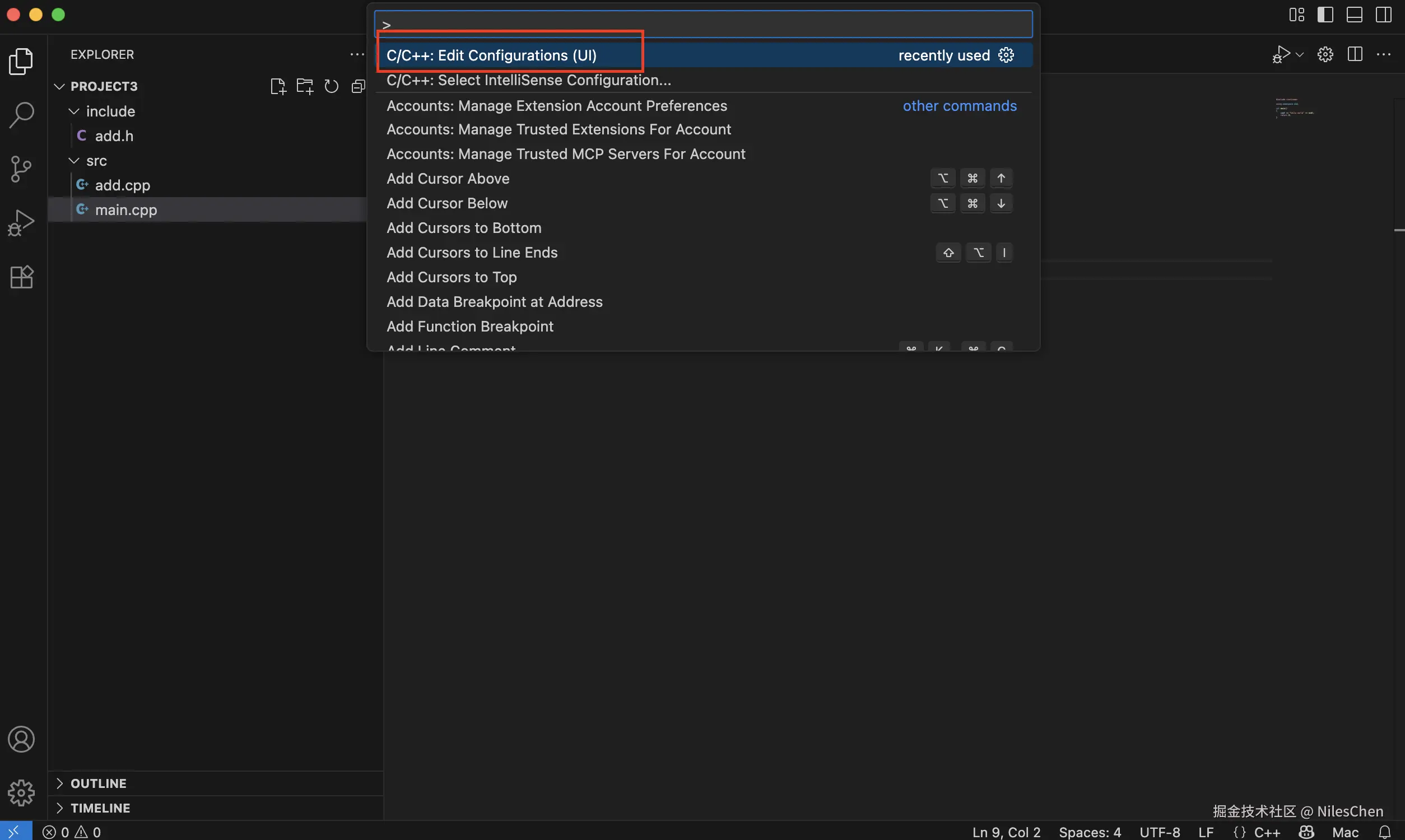Open the Search view in activity bar
This screenshot has height=840, width=1405.
[21, 115]
